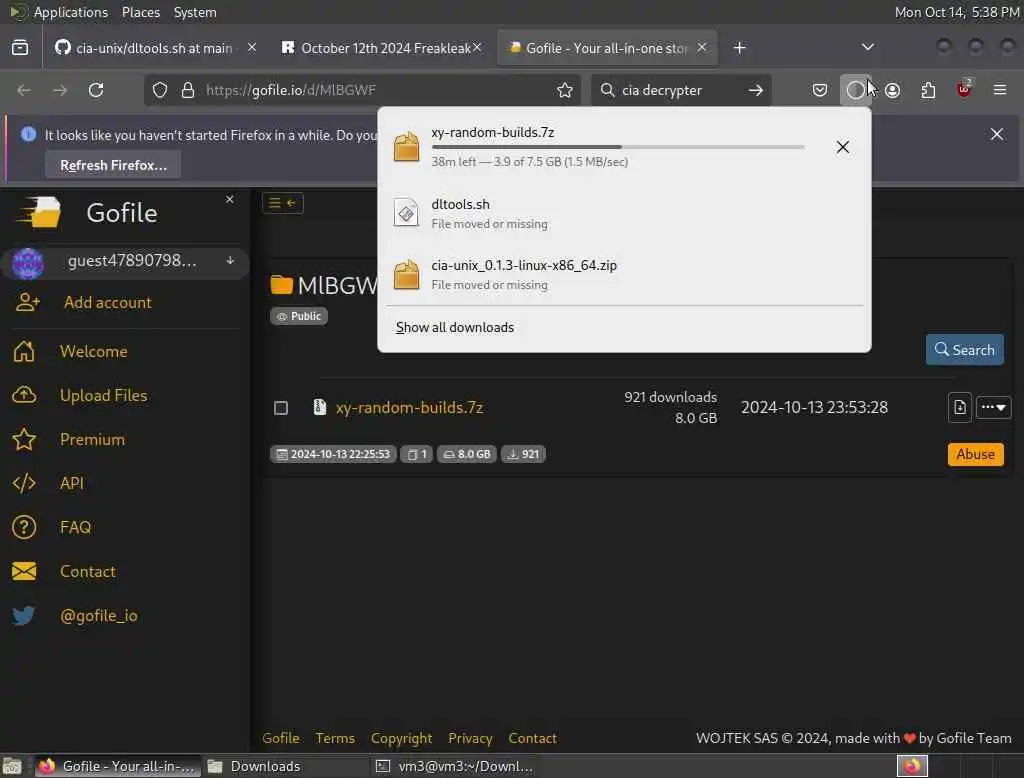Expand the list all tabs chevron
1024x778 pixels.
coord(867,47)
